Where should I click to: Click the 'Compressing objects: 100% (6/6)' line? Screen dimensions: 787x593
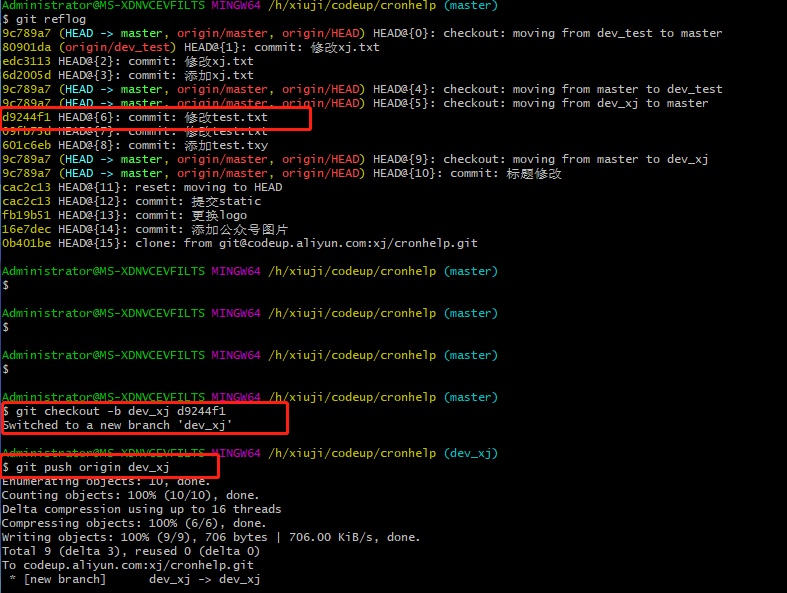click(x=135, y=524)
